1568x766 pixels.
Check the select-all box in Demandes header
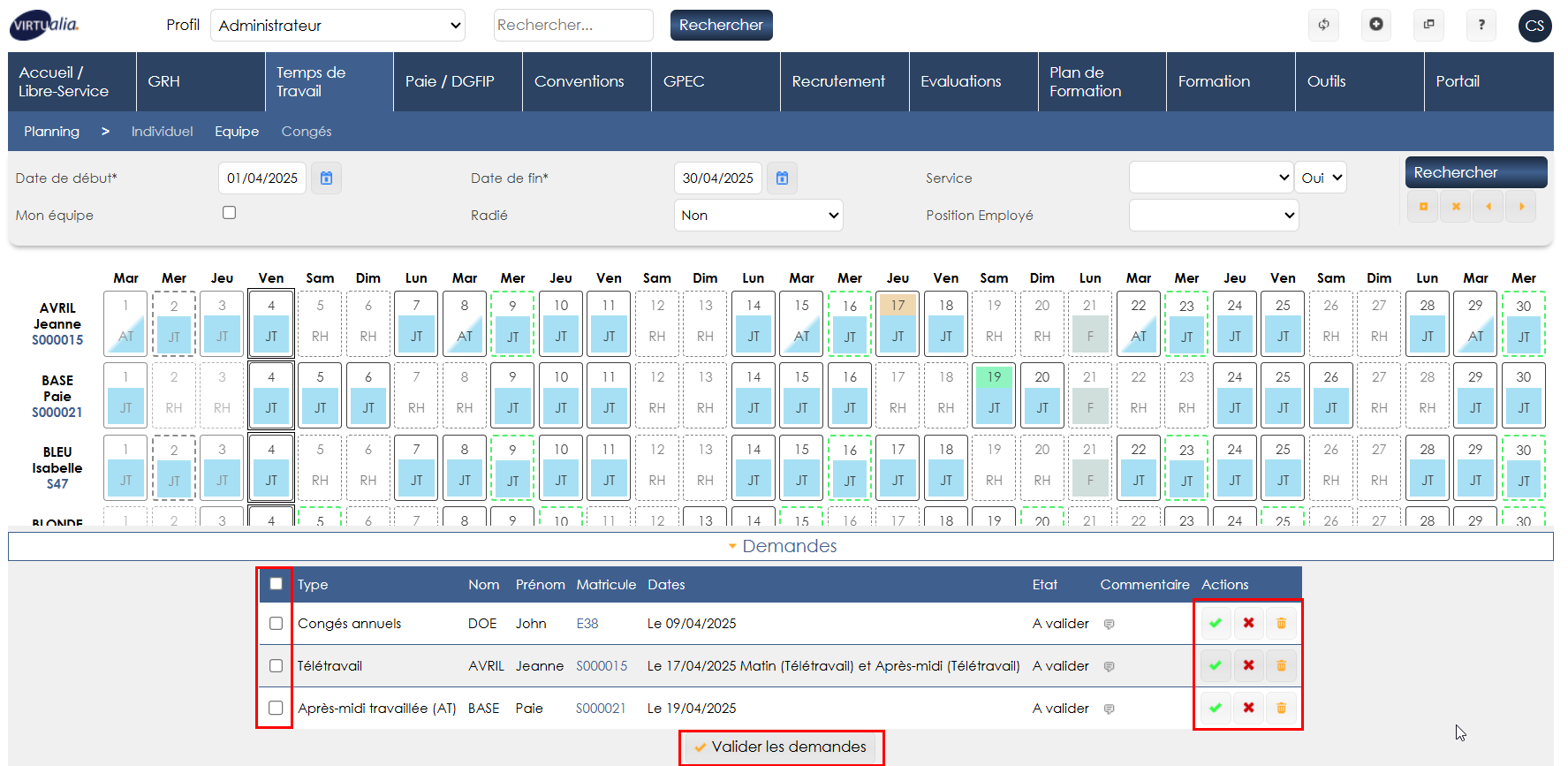[276, 584]
